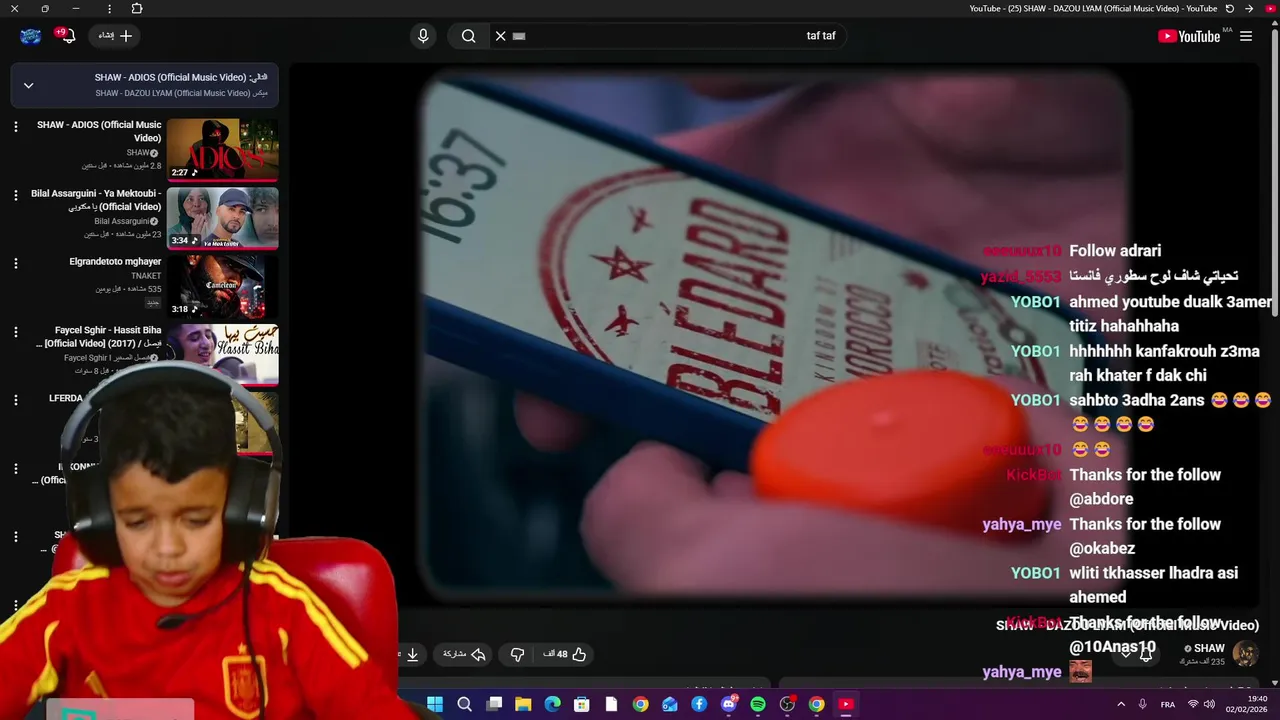Image resolution: width=1280 pixels, height=720 pixels.
Task: Open TNAKET channel name
Action: [x=146, y=276]
